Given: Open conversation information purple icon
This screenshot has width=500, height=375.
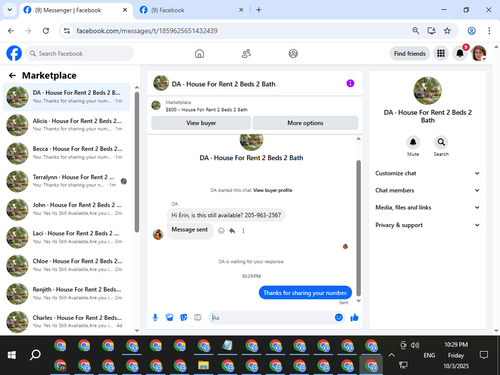Looking at the screenshot, I should [350, 83].
